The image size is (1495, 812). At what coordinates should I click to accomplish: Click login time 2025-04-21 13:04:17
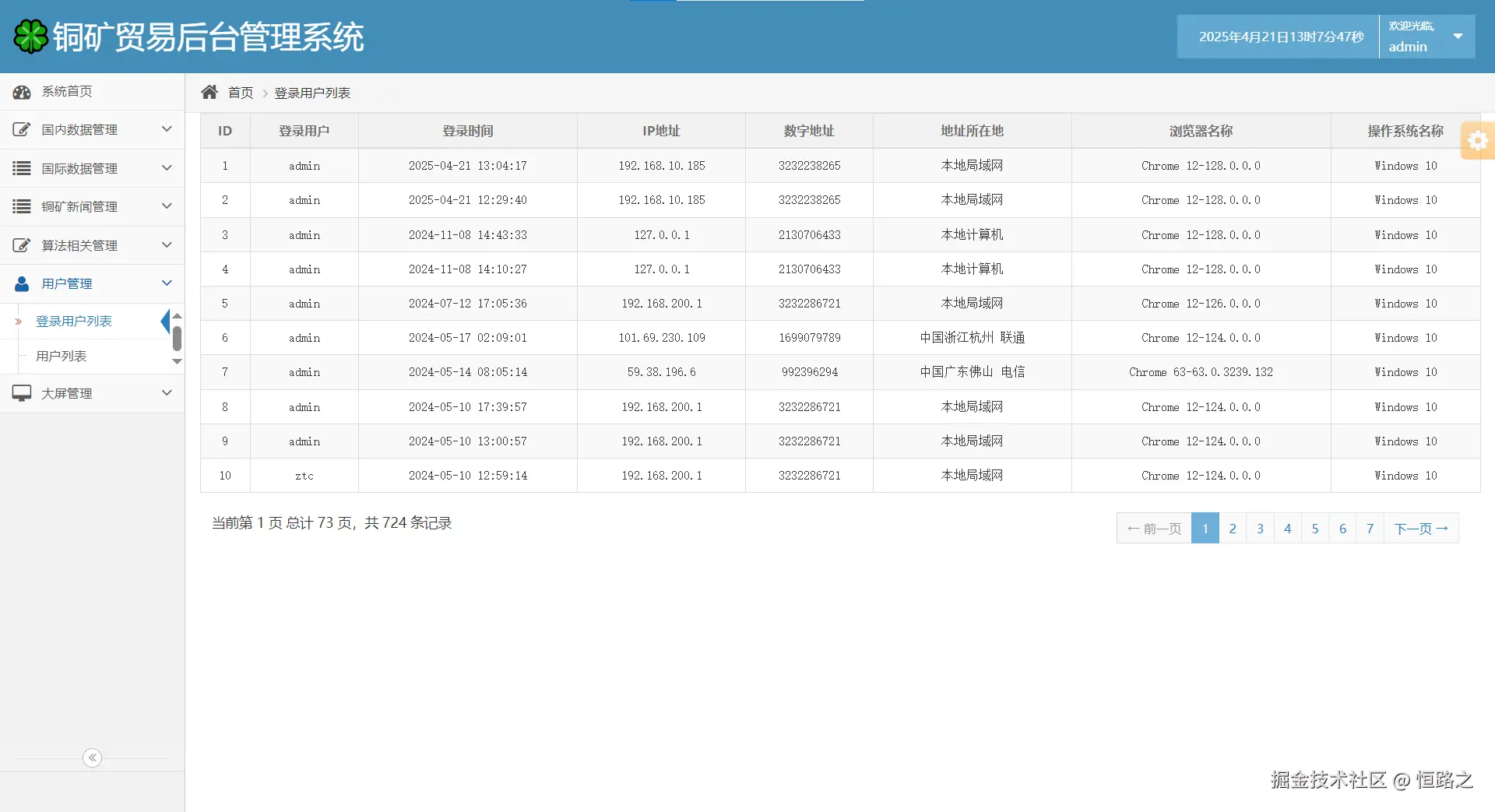point(468,166)
